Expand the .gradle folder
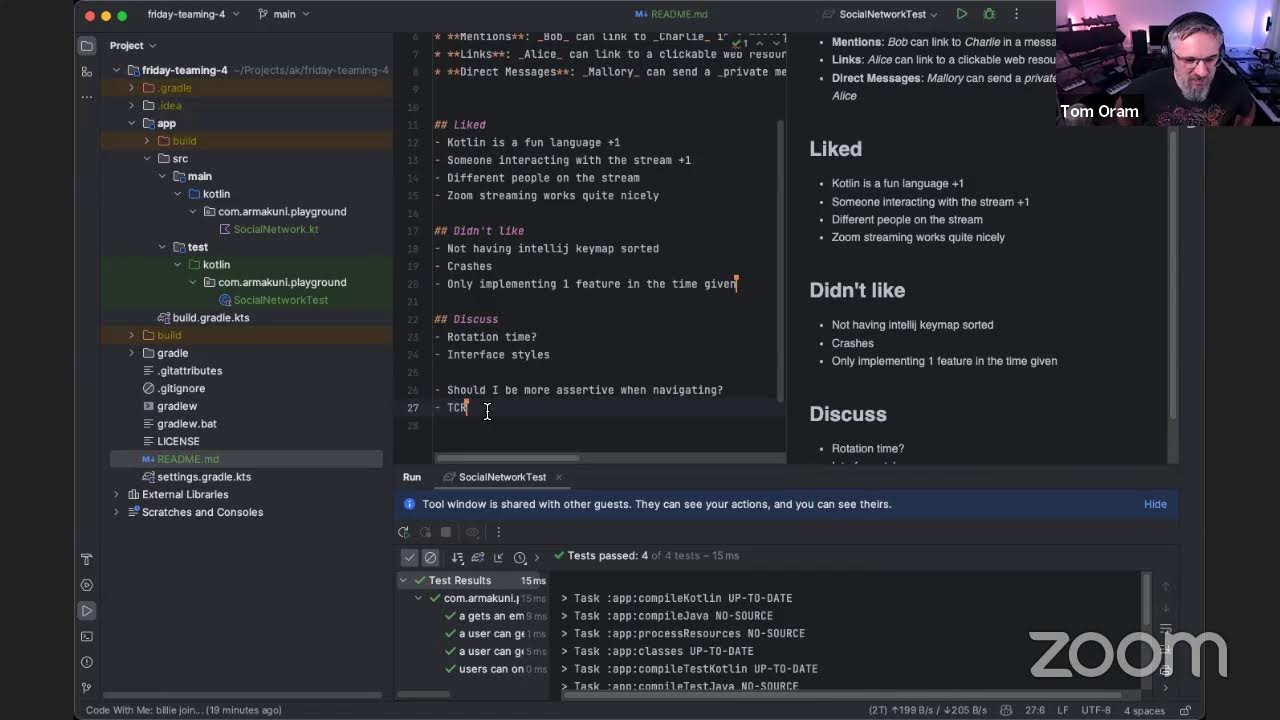This screenshot has height=720, width=1280. coord(132,88)
